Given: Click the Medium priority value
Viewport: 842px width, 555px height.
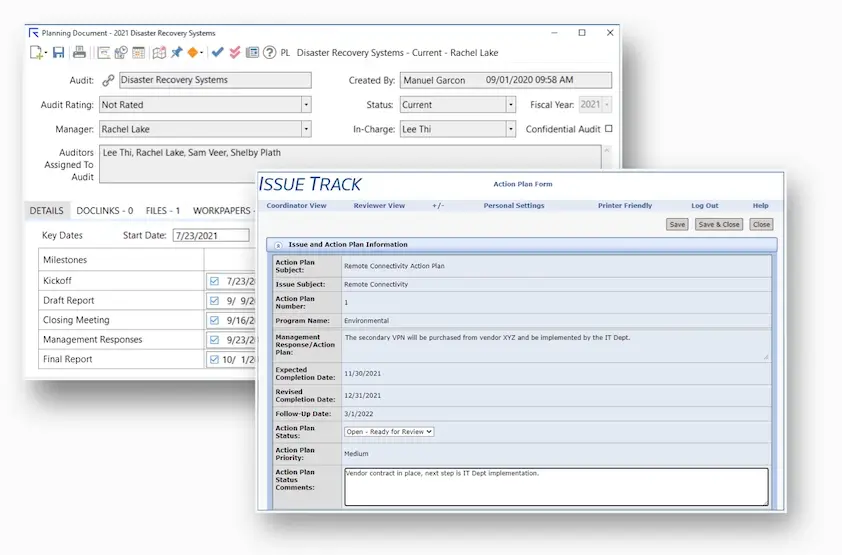Looking at the screenshot, I should 356,454.
